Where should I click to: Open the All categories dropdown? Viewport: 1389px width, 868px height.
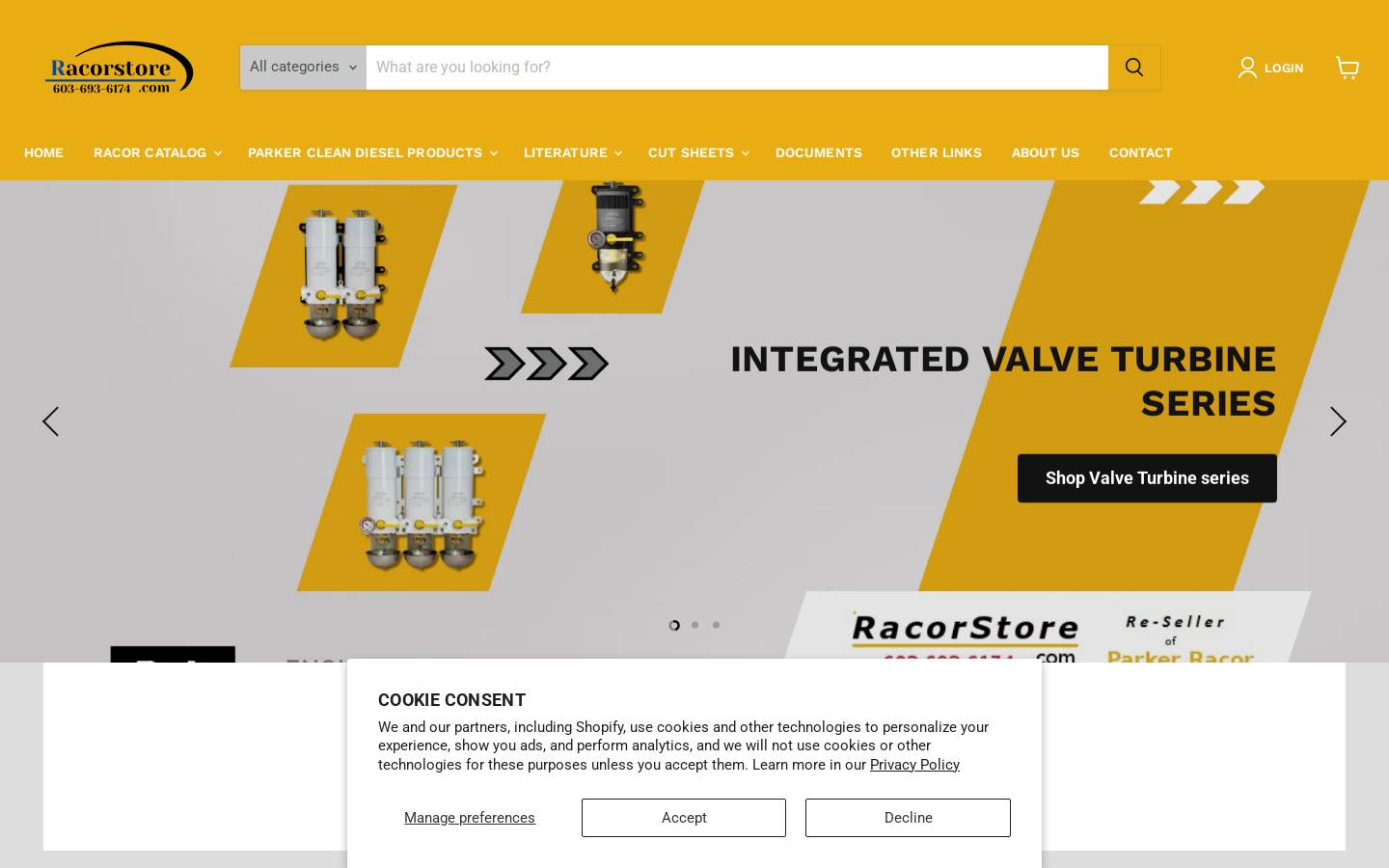click(x=303, y=68)
